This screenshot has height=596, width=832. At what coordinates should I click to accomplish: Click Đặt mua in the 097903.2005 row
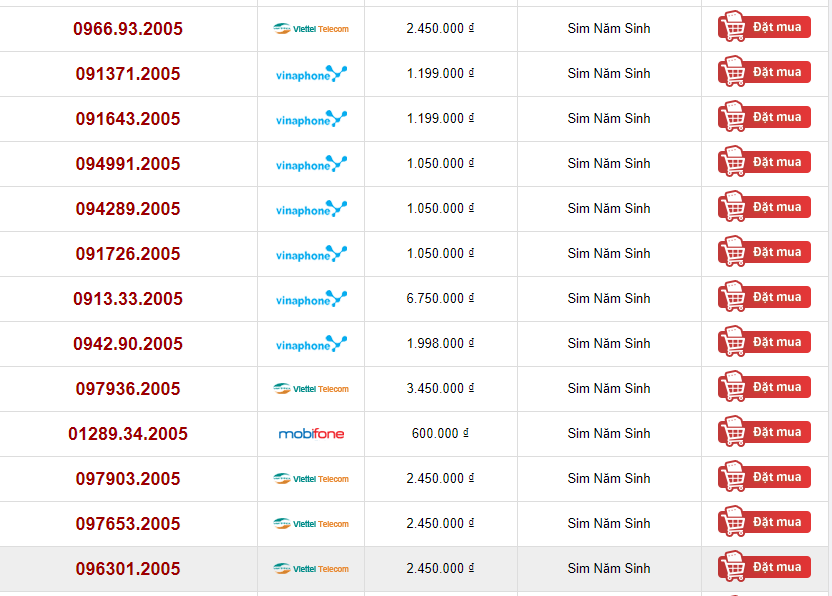tap(764, 477)
